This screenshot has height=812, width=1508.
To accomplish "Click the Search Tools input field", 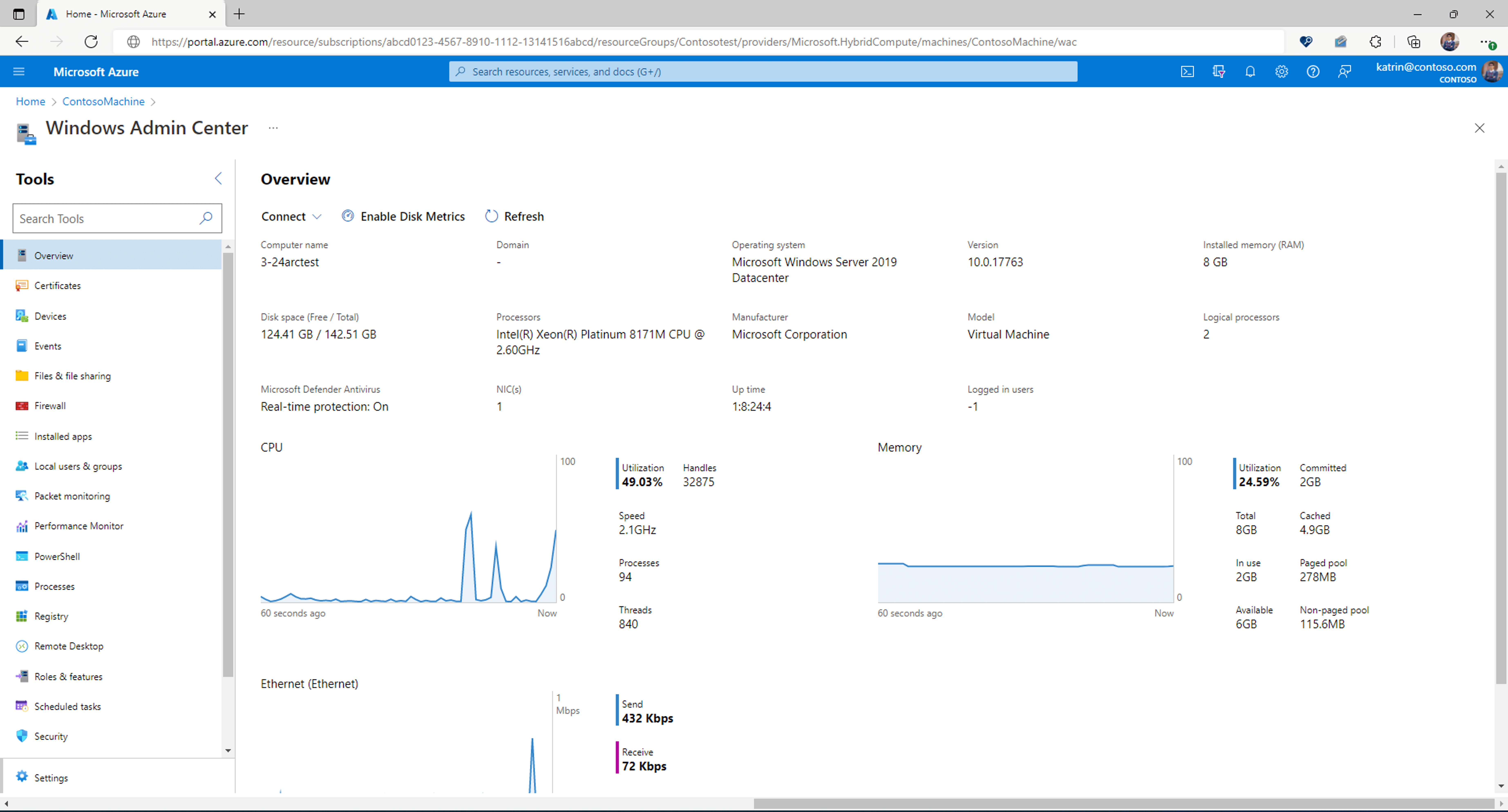I will [105, 218].
